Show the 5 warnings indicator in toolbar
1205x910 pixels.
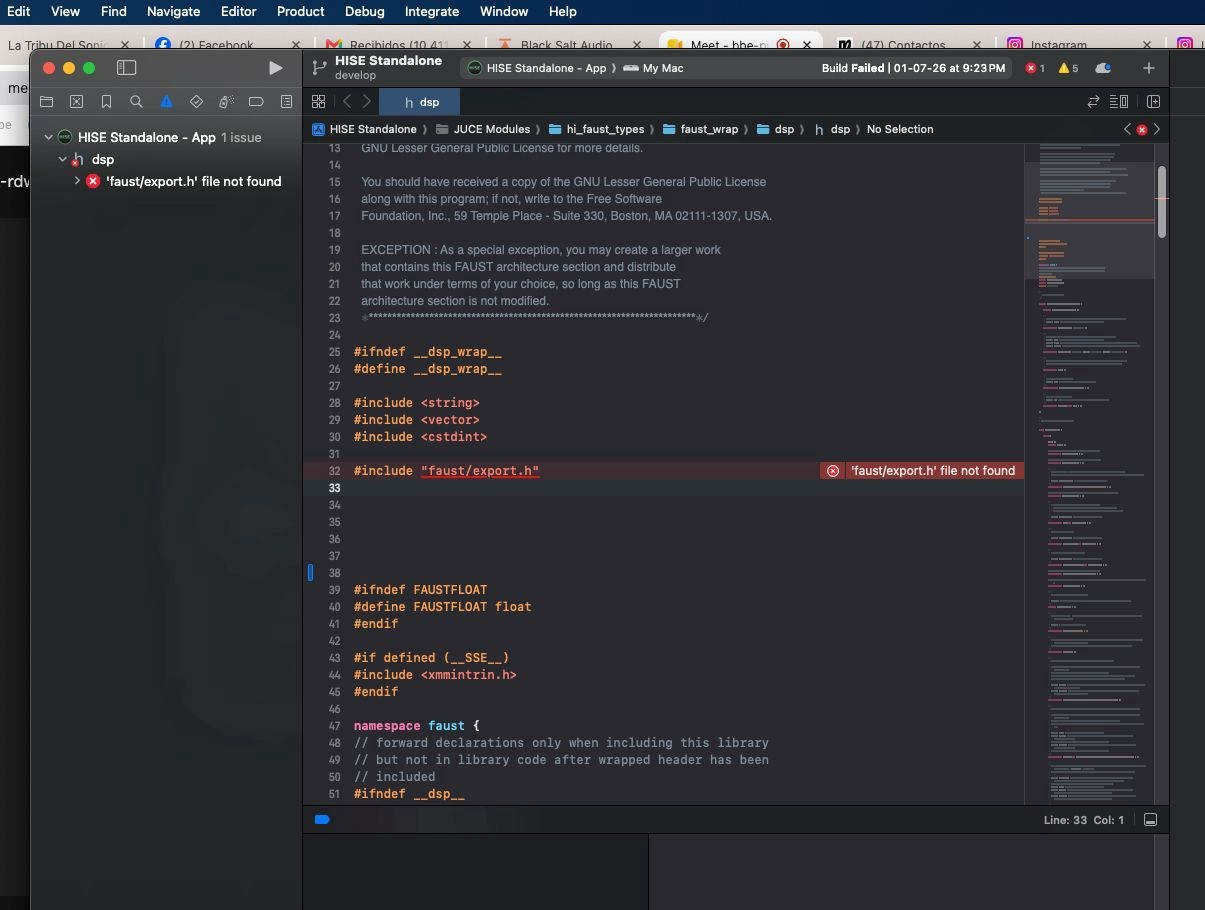click(x=1068, y=68)
